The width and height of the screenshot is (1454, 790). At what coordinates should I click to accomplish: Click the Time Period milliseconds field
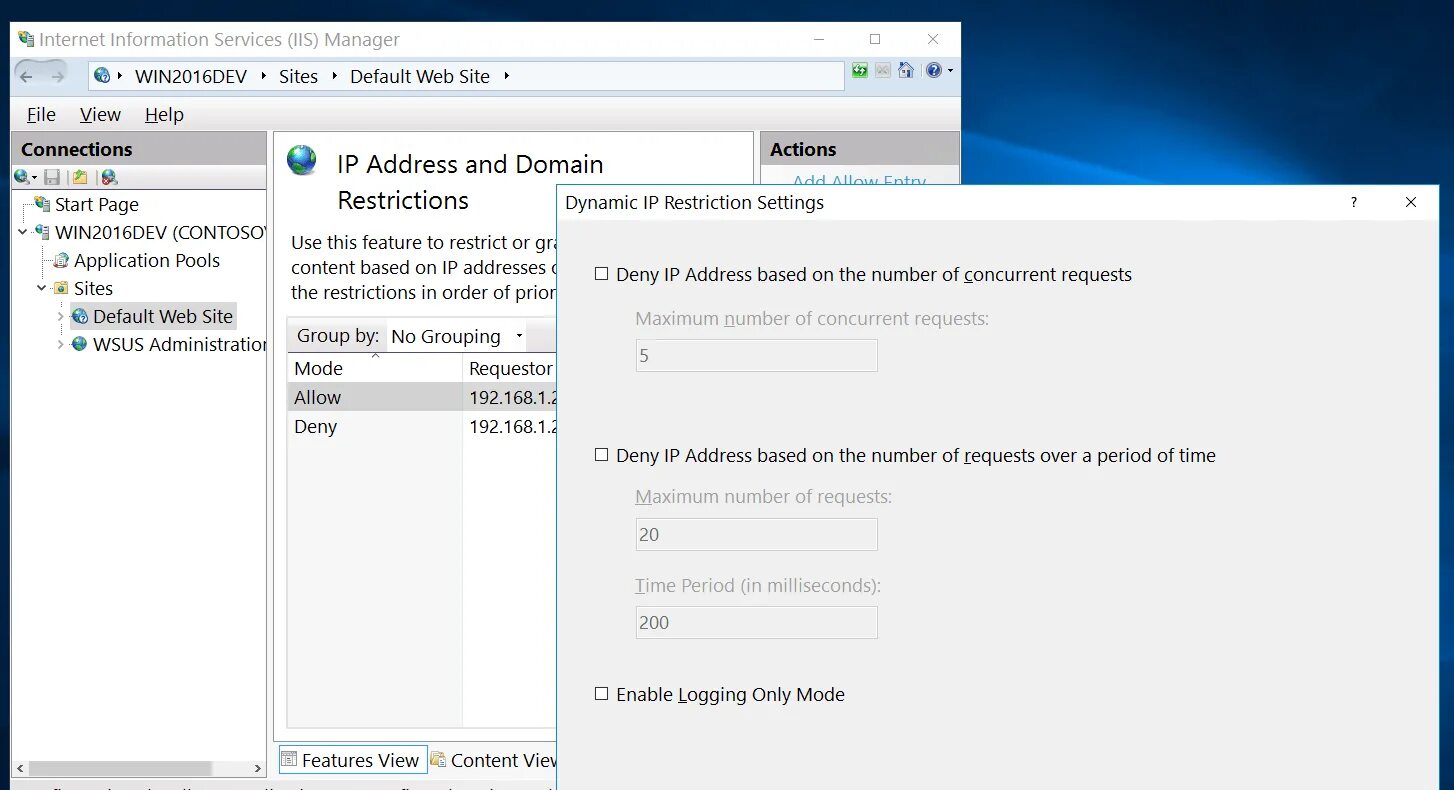tap(756, 622)
